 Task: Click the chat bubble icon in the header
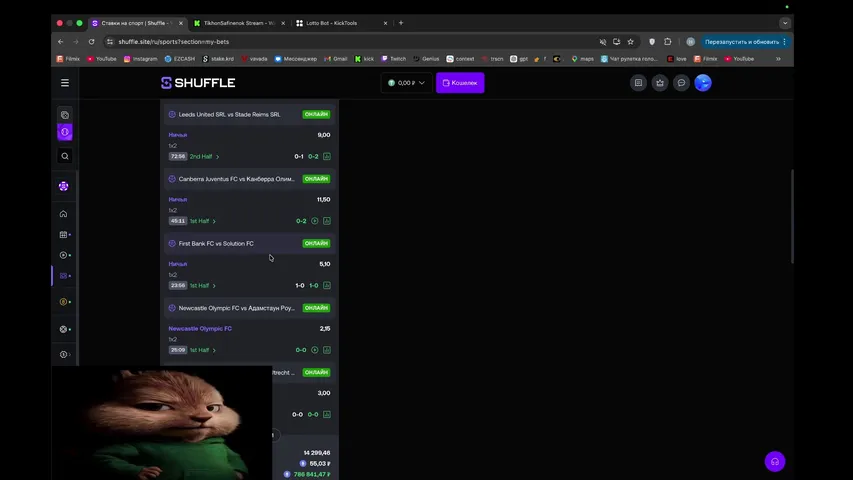[681, 83]
